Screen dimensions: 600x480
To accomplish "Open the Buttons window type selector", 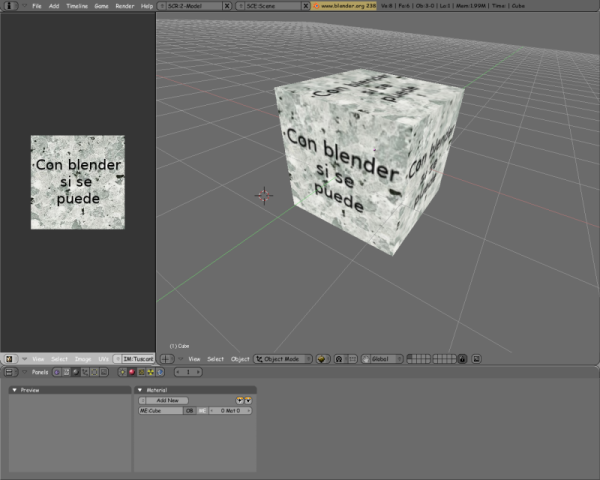I will [10, 372].
